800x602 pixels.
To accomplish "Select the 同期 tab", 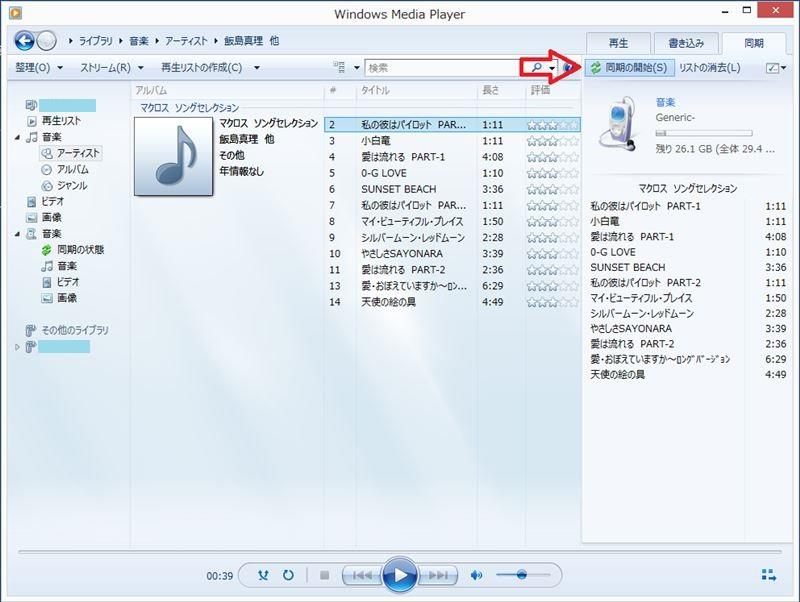I will (754, 43).
